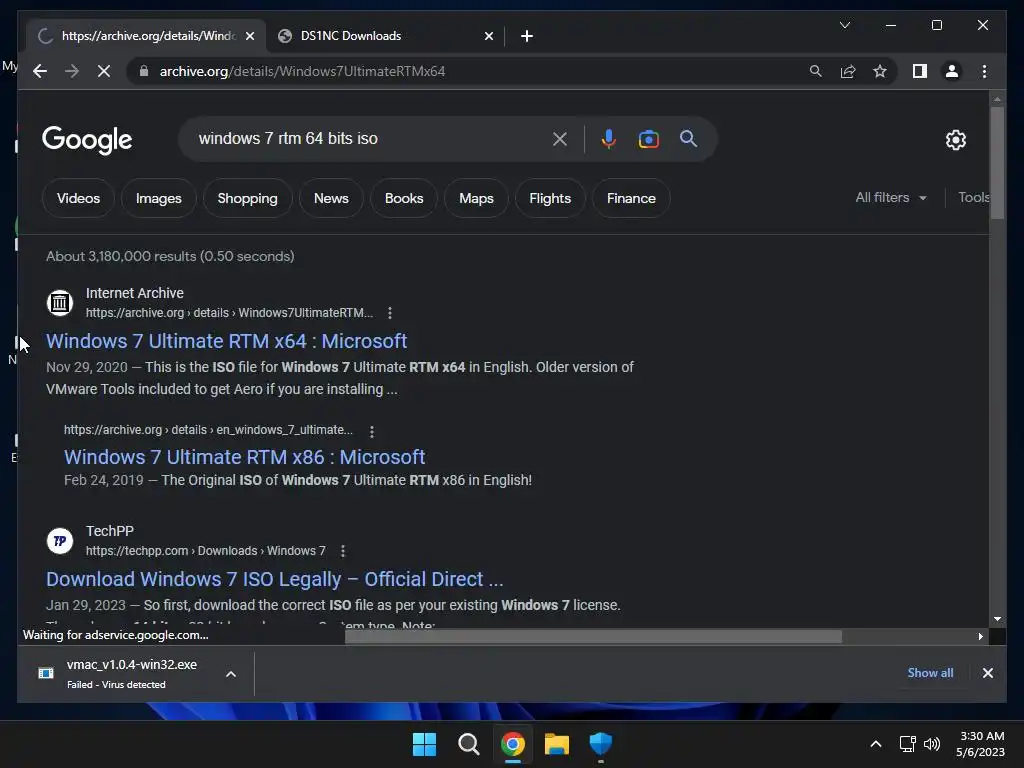Open the Chrome profile avatar icon
The height and width of the screenshot is (768, 1024).
click(952, 71)
